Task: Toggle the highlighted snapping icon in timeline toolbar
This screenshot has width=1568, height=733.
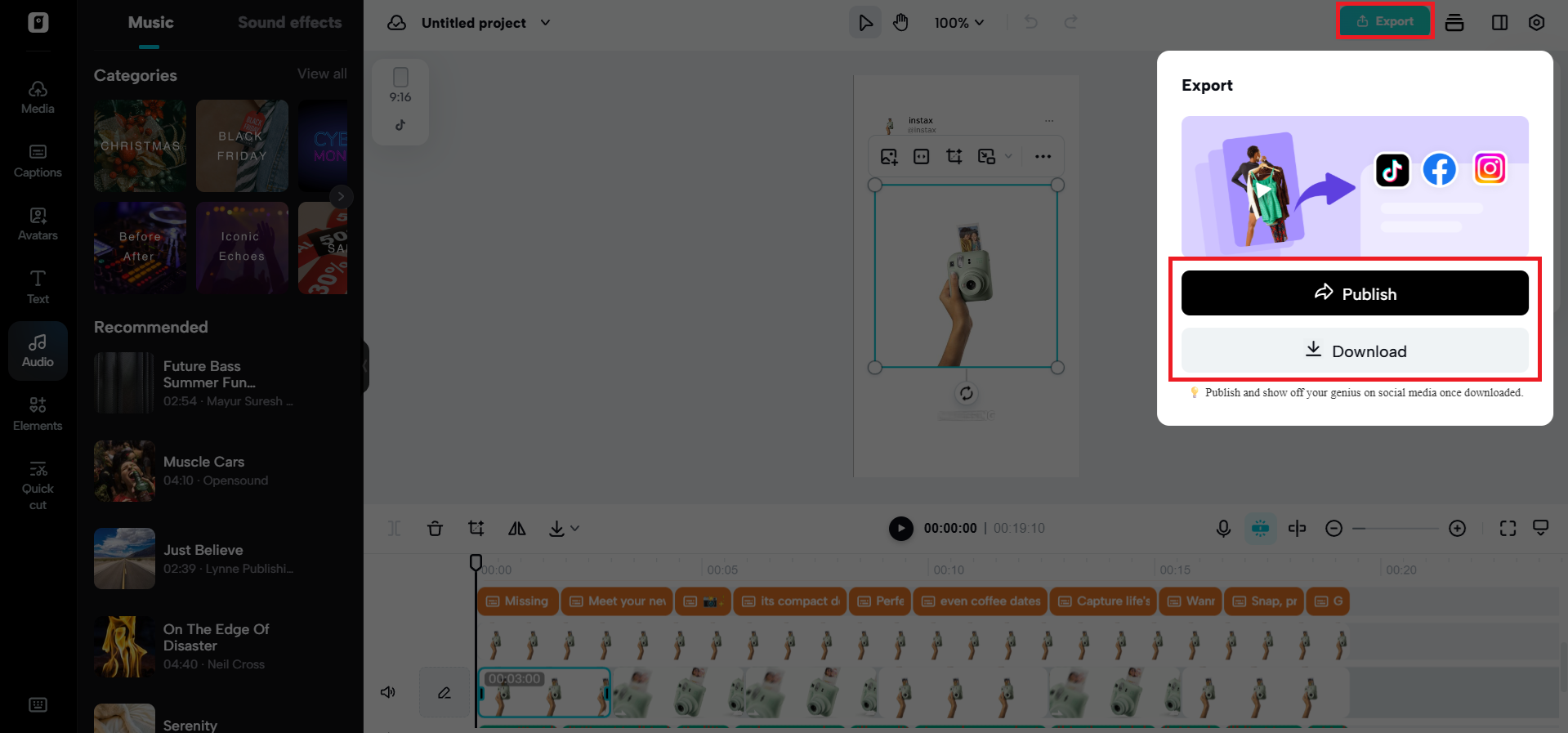Action: tap(1261, 529)
